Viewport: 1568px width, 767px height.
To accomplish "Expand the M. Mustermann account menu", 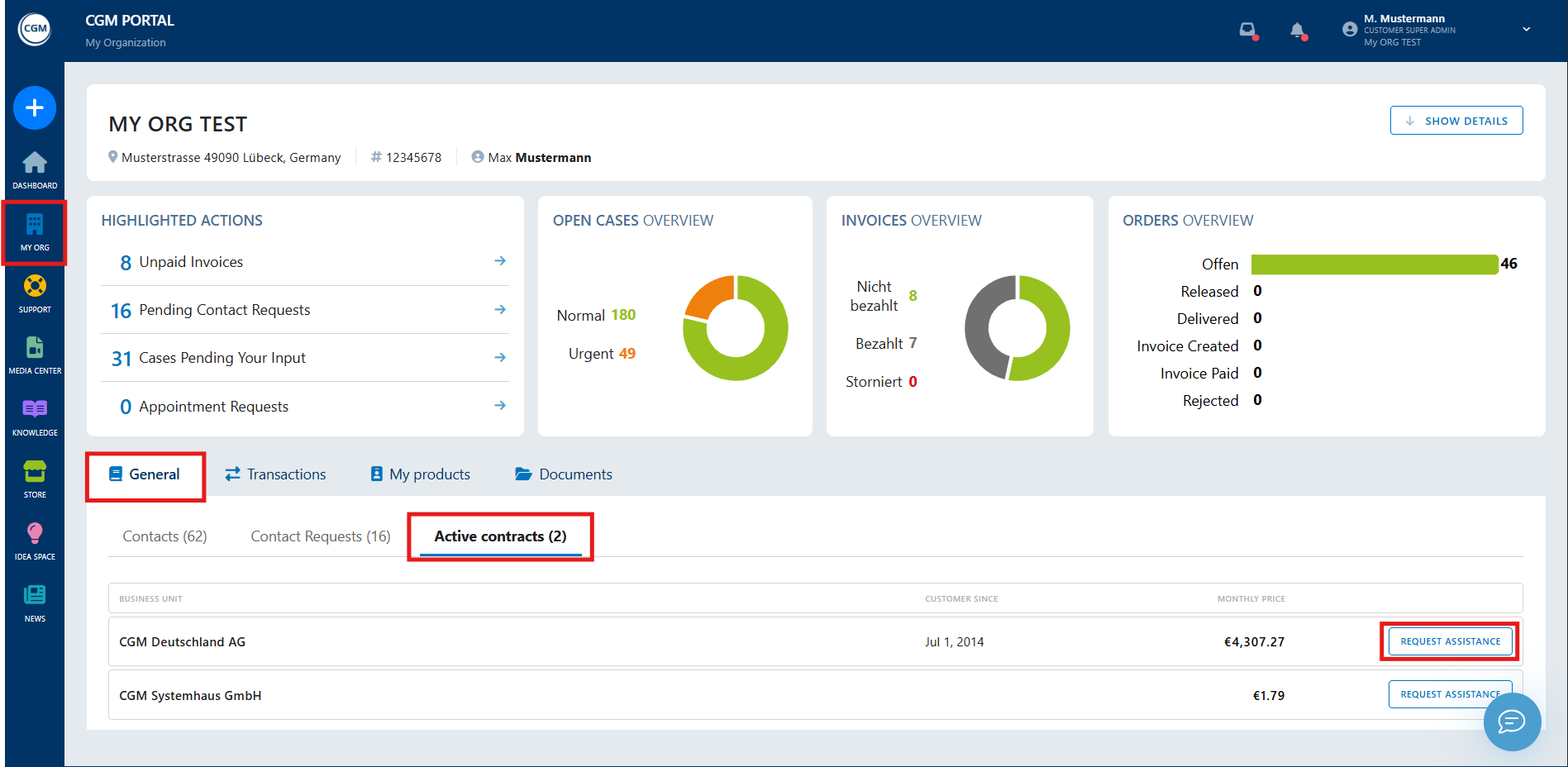I will 1527,30.
